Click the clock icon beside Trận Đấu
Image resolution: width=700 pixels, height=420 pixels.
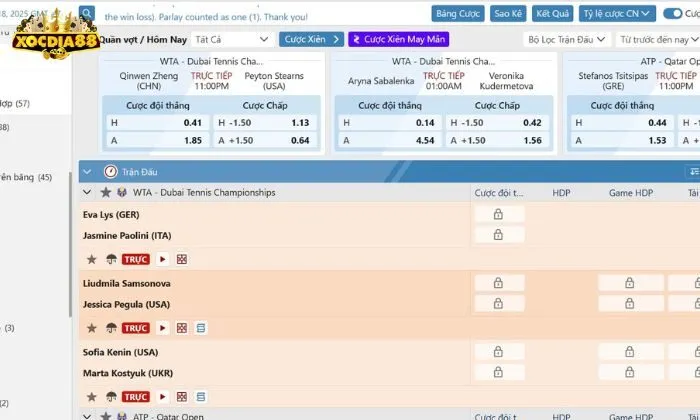110,171
